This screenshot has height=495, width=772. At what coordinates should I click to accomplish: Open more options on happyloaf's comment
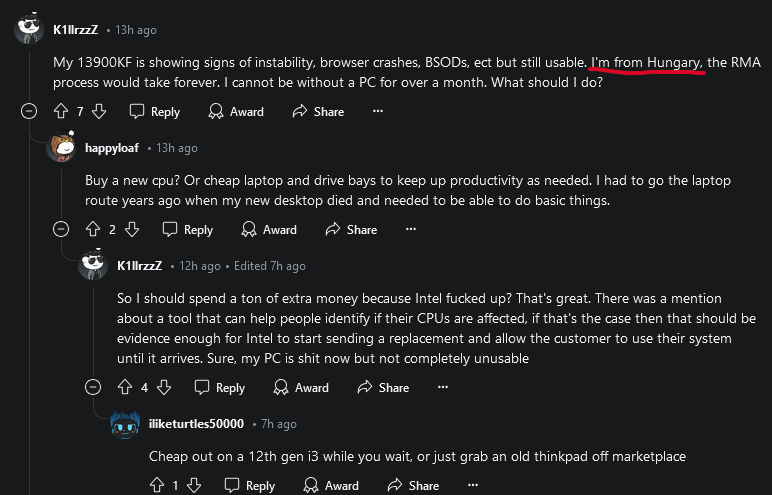coord(411,230)
